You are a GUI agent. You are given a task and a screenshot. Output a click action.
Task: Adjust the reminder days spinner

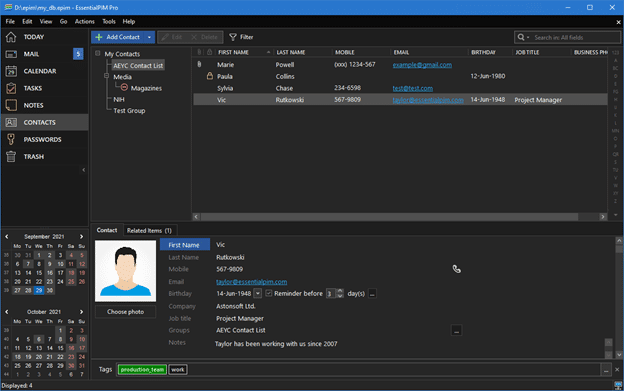point(340,294)
